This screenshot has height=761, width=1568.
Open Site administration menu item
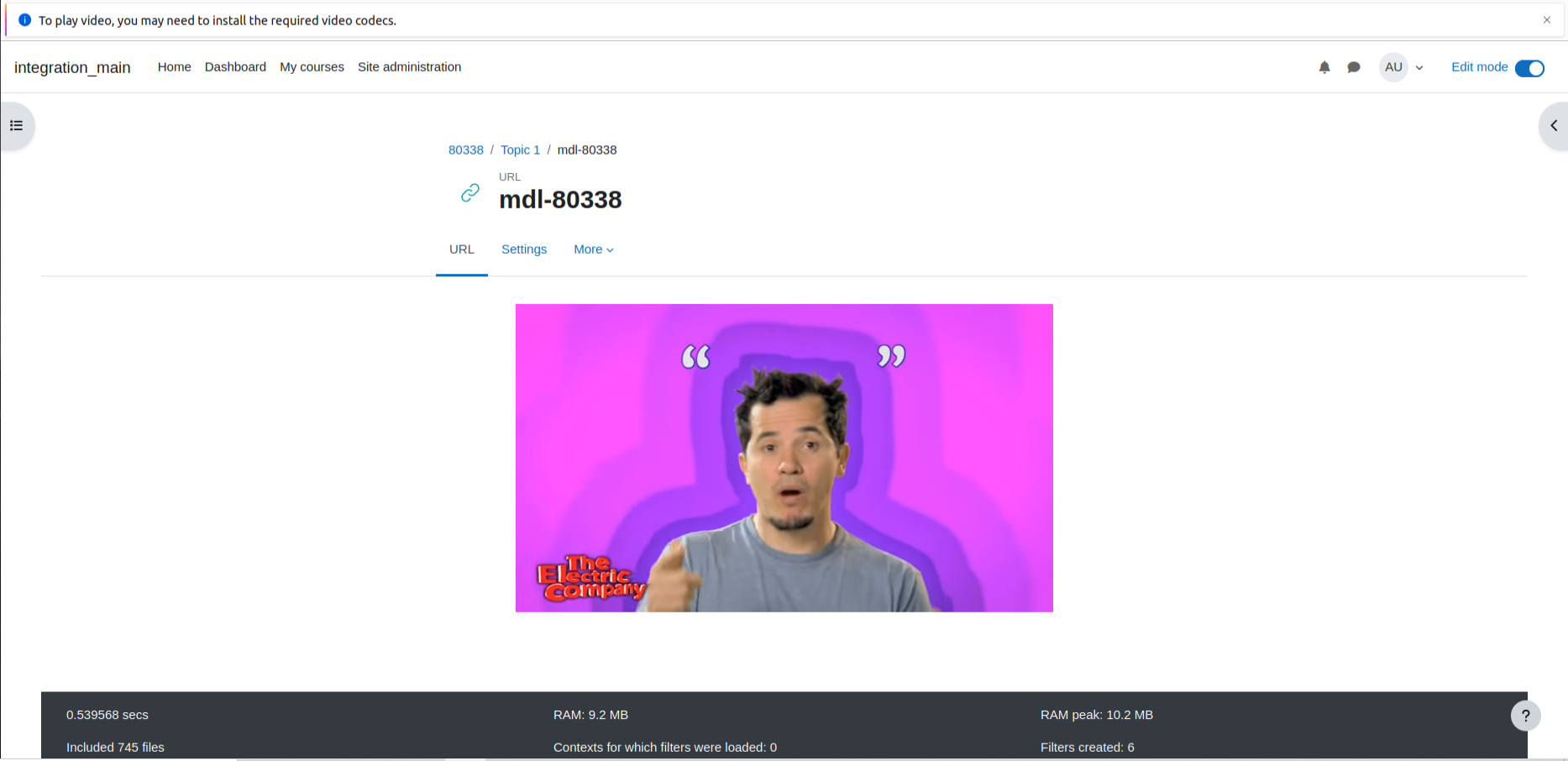tap(409, 67)
